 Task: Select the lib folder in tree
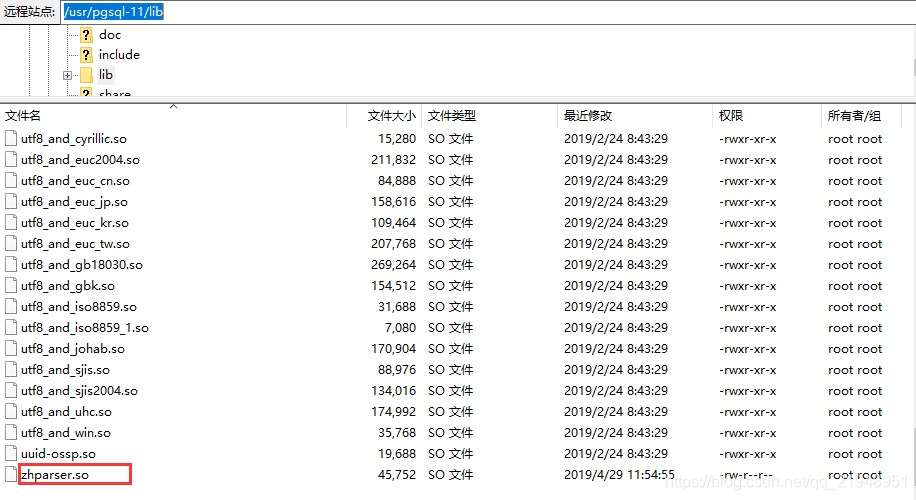[105, 75]
